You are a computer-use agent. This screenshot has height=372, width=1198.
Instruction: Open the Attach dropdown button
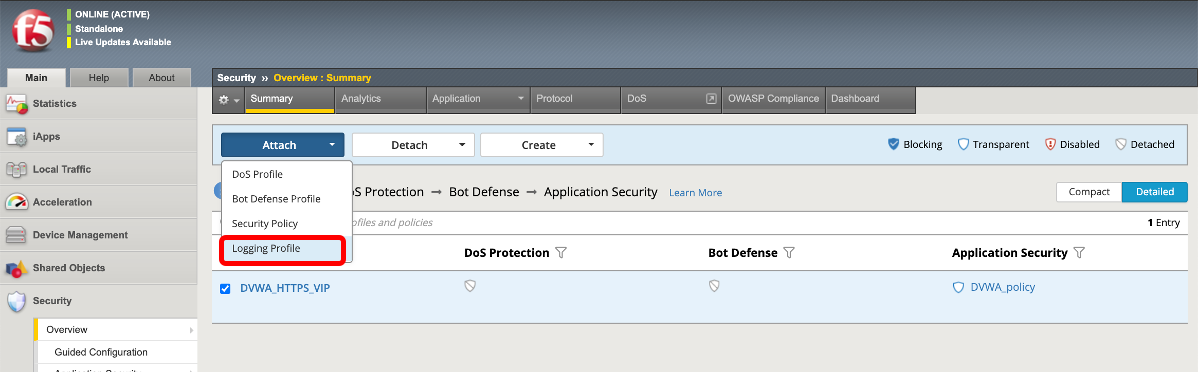click(x=283, y=145)
